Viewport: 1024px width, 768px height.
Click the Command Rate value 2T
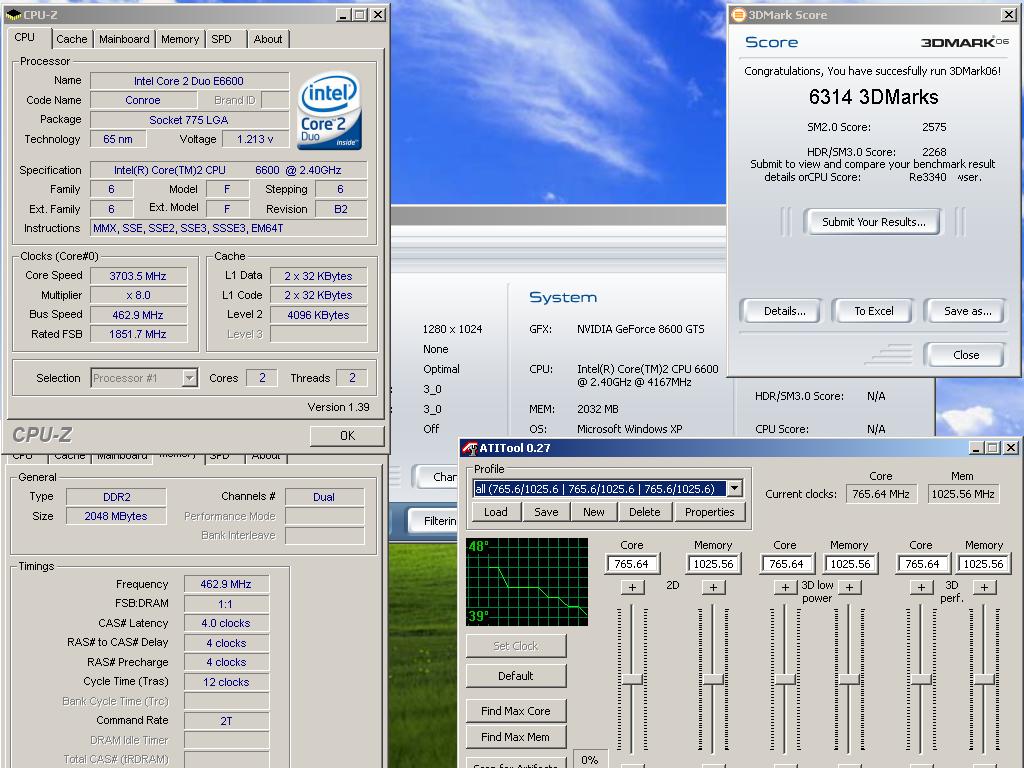point(226,721)
